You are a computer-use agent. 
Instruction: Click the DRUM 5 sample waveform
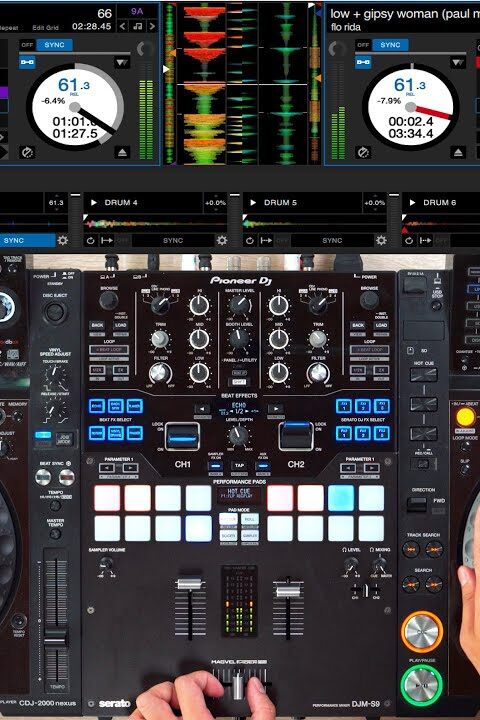[315, 223]
